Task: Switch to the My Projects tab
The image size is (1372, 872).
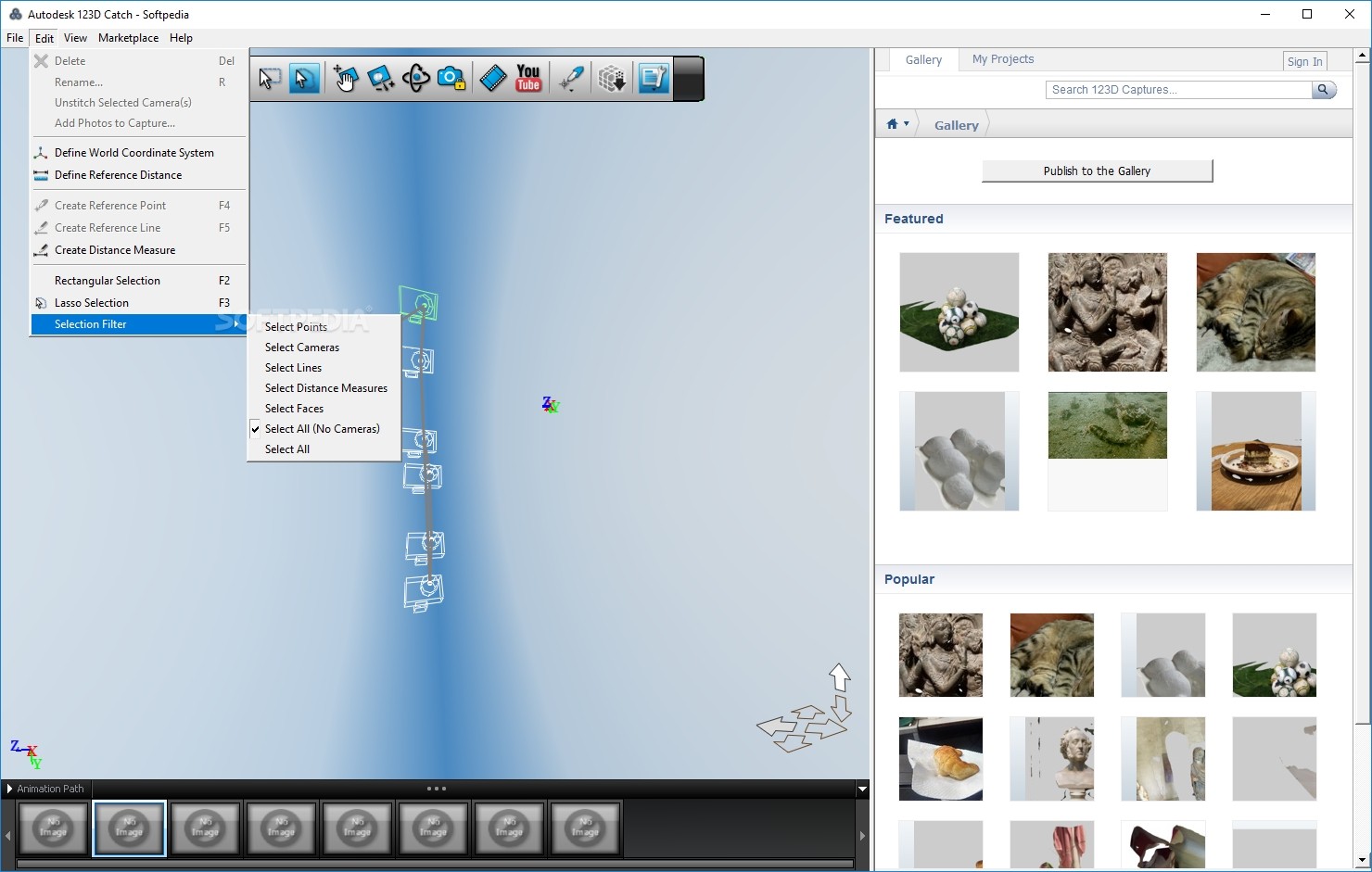Action: (x=1003, y=59)
